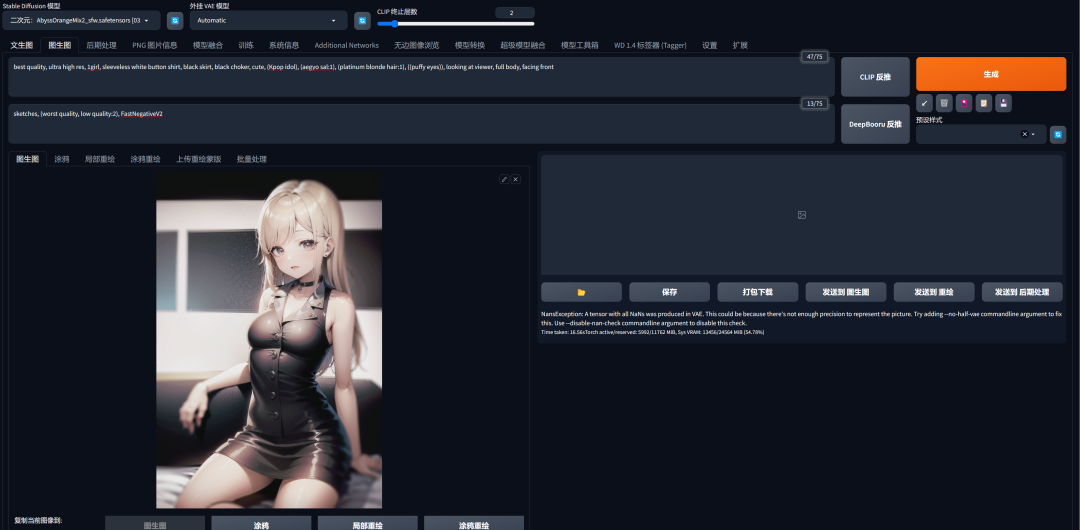This screenshot has height=530, width=1080.
Task: Refresh the Stable Diffusion model list
Action: point(175,21)
